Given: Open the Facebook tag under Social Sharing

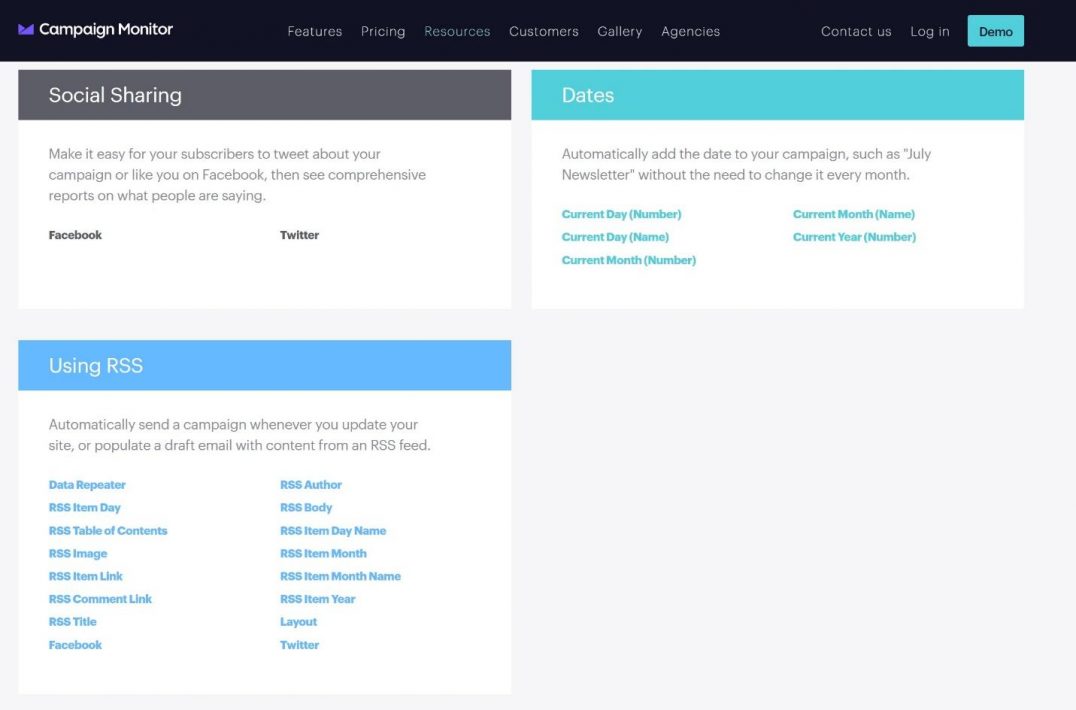Looking at the screenshot, I should pyautogui.click(x=74, y=234).
